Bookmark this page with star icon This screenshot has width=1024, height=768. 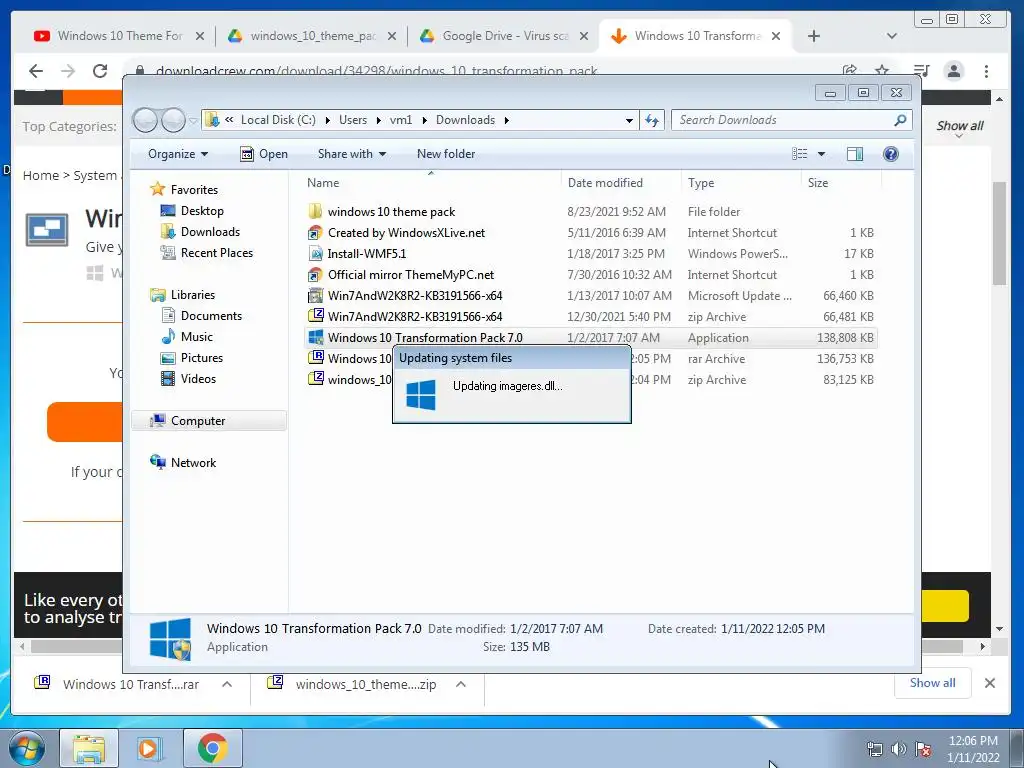pos(882,71)
